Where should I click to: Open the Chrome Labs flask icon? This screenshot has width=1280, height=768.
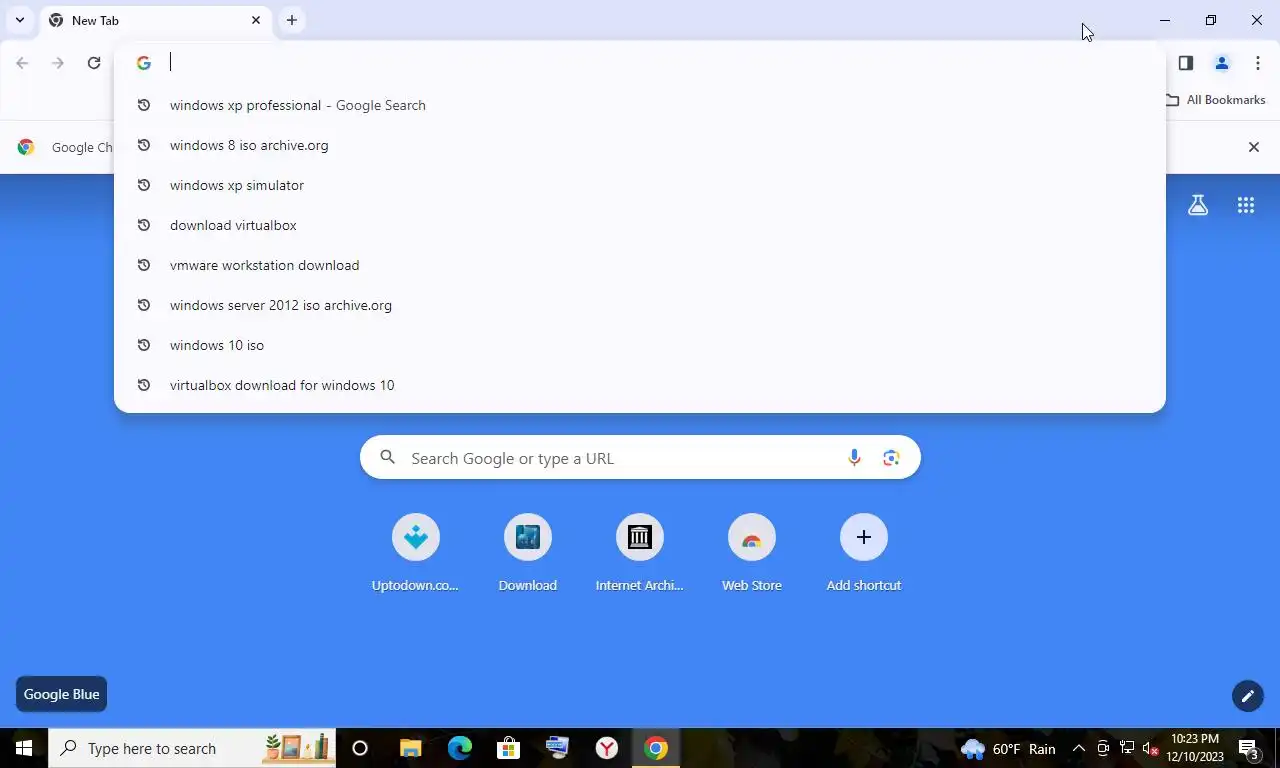tap(1198, 205)
